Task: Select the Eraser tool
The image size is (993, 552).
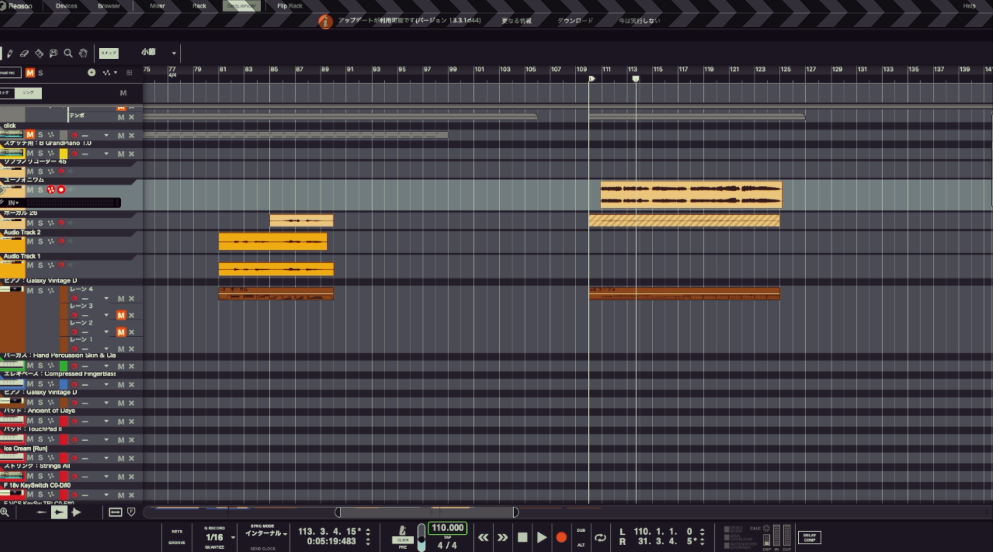Action: (24, 53)
